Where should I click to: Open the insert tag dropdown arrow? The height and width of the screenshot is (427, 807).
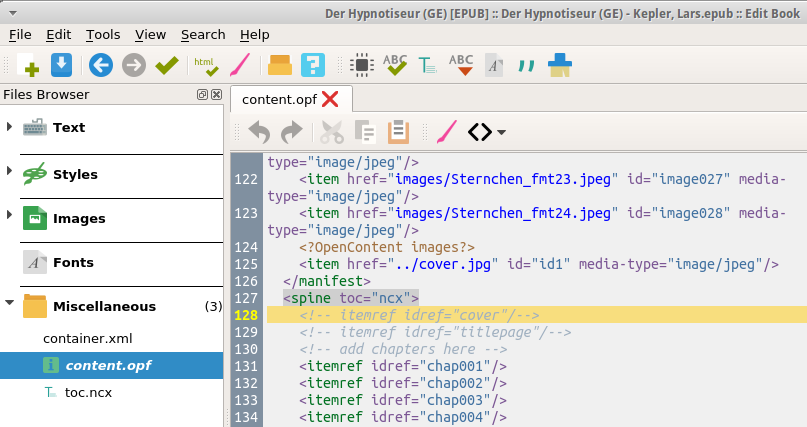[x=501, y=132]
